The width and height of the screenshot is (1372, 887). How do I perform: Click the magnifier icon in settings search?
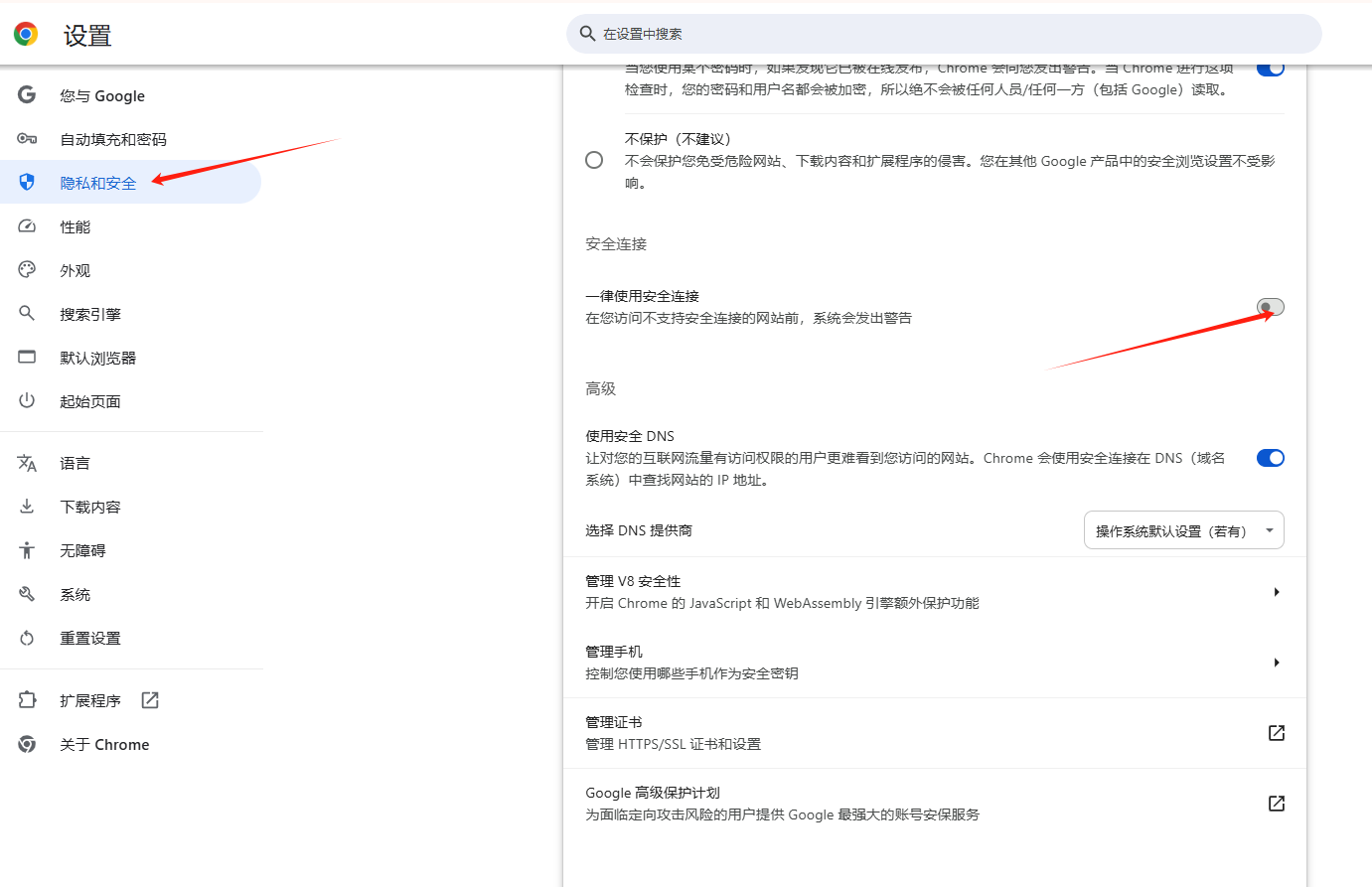click(587, 34)
